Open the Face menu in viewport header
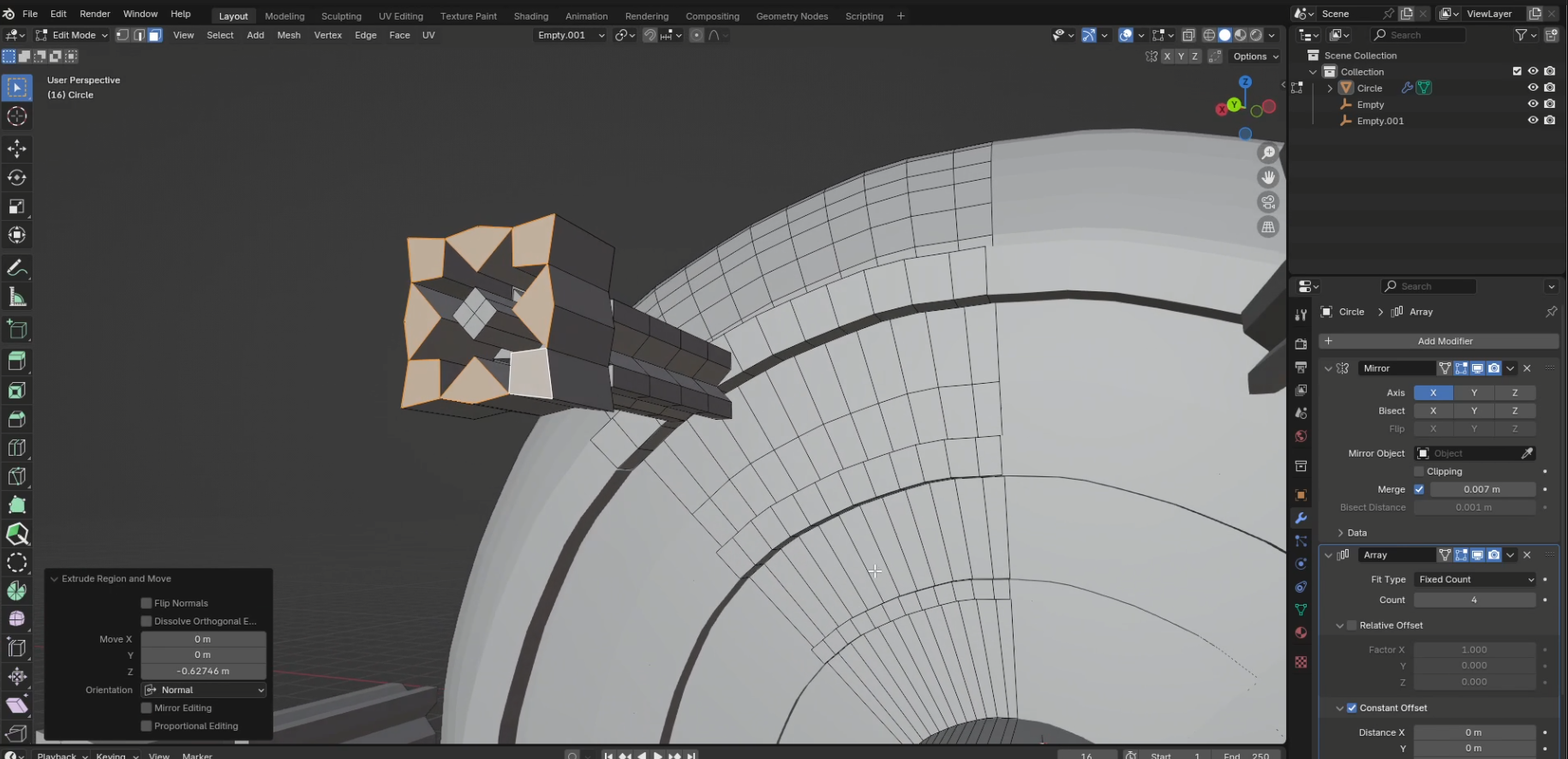This screenshot has height=759, width=1568. point(399,35)
